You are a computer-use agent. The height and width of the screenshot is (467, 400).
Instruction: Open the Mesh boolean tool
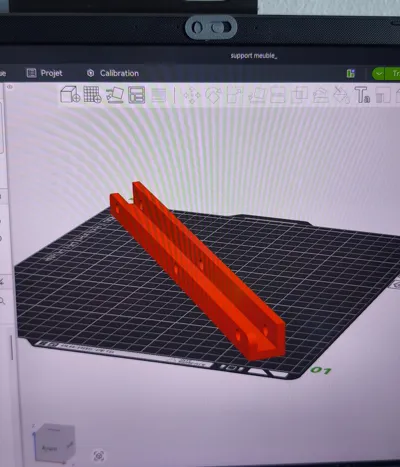coord(299,95)
